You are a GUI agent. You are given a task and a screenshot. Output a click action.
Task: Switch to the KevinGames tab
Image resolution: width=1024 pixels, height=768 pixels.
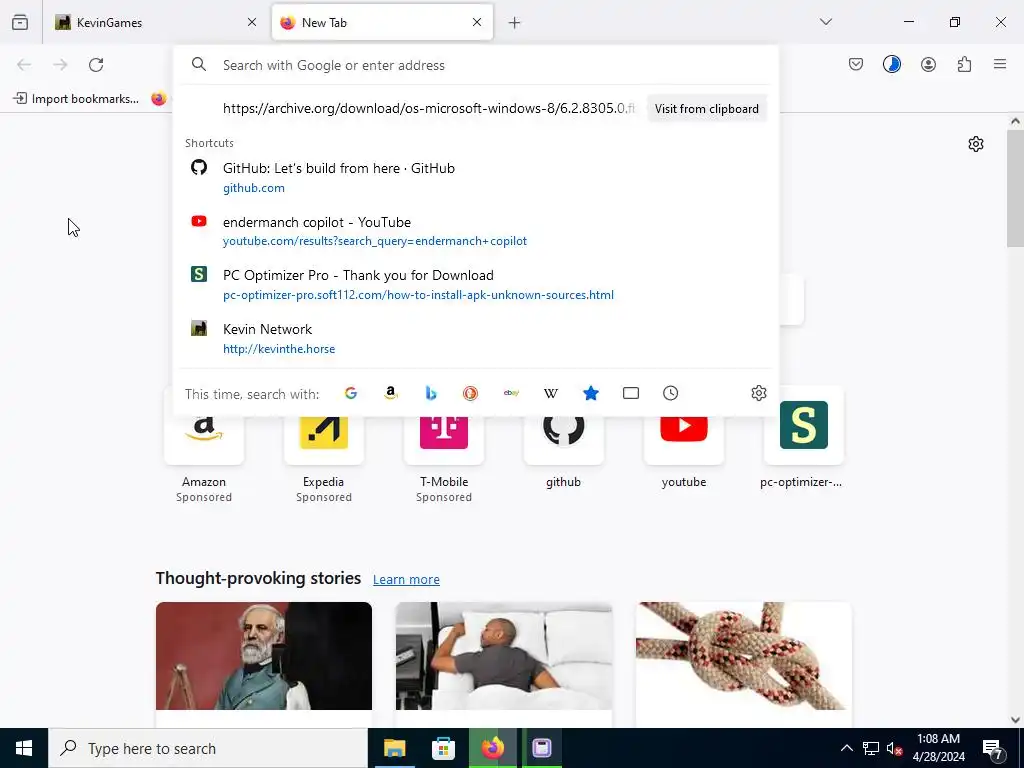pyautogui.click(x=155, y=22)
